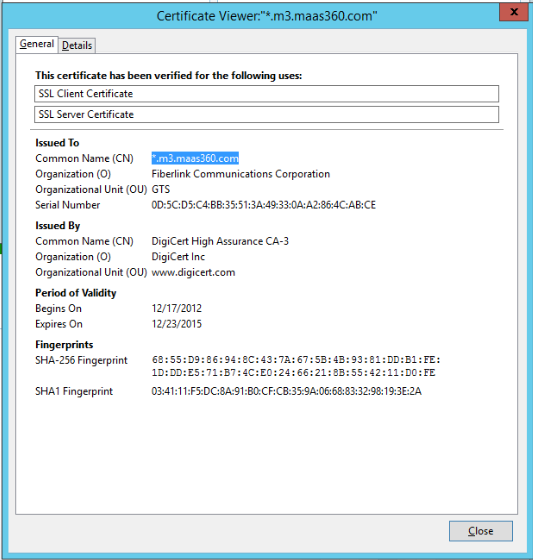Click the DigiCert High Assurance CA-3 issuer name

click(x=220, y=241)
